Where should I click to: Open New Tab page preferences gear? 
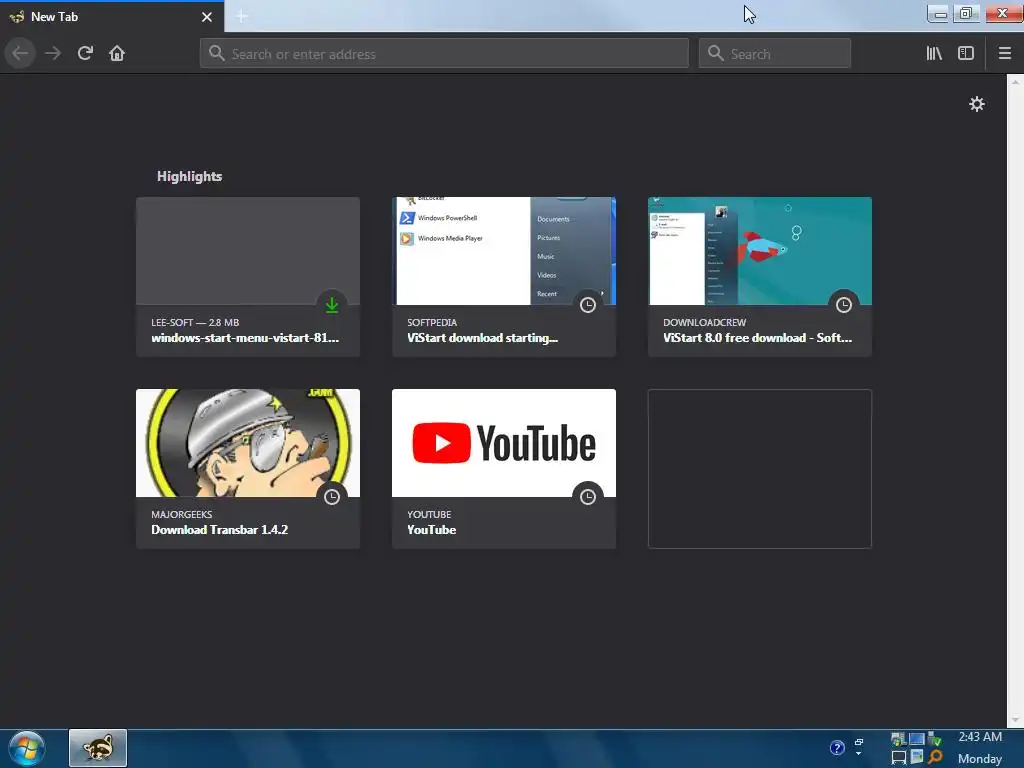coord(976,104)
